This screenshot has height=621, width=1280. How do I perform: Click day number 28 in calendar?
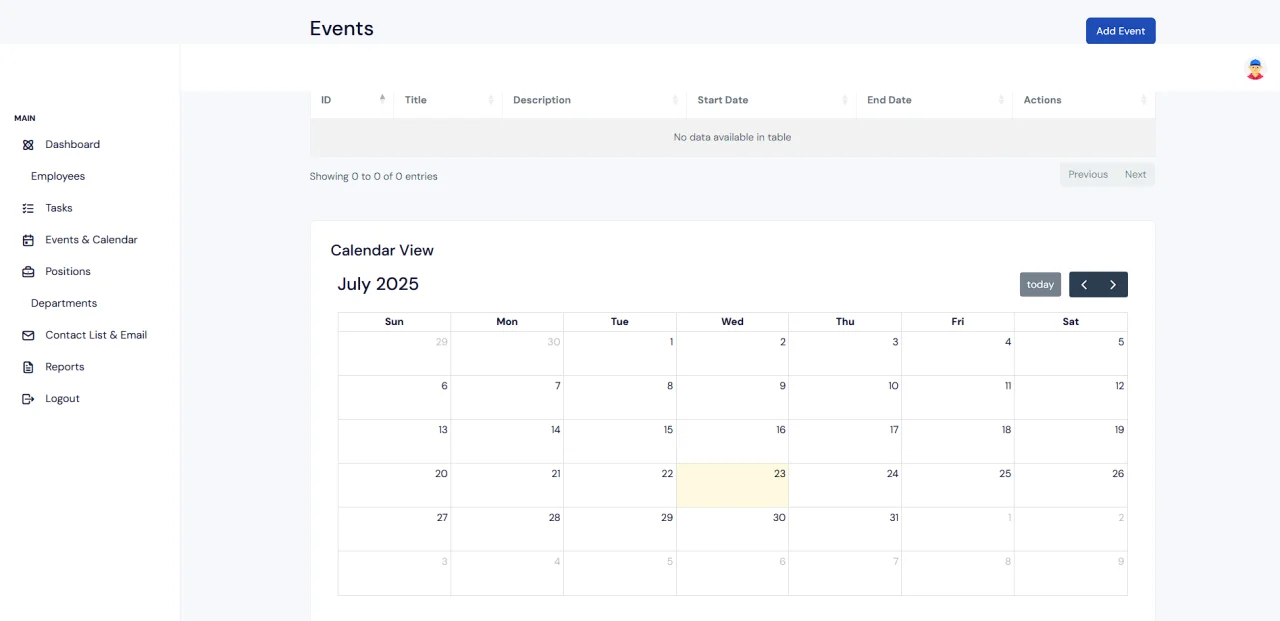pyautogui.click(x=554, y=518)
